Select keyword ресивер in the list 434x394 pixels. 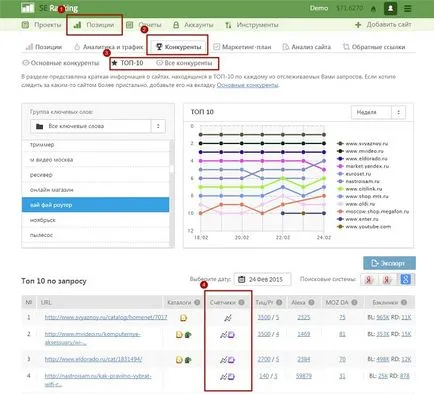[x=96, y=175]
